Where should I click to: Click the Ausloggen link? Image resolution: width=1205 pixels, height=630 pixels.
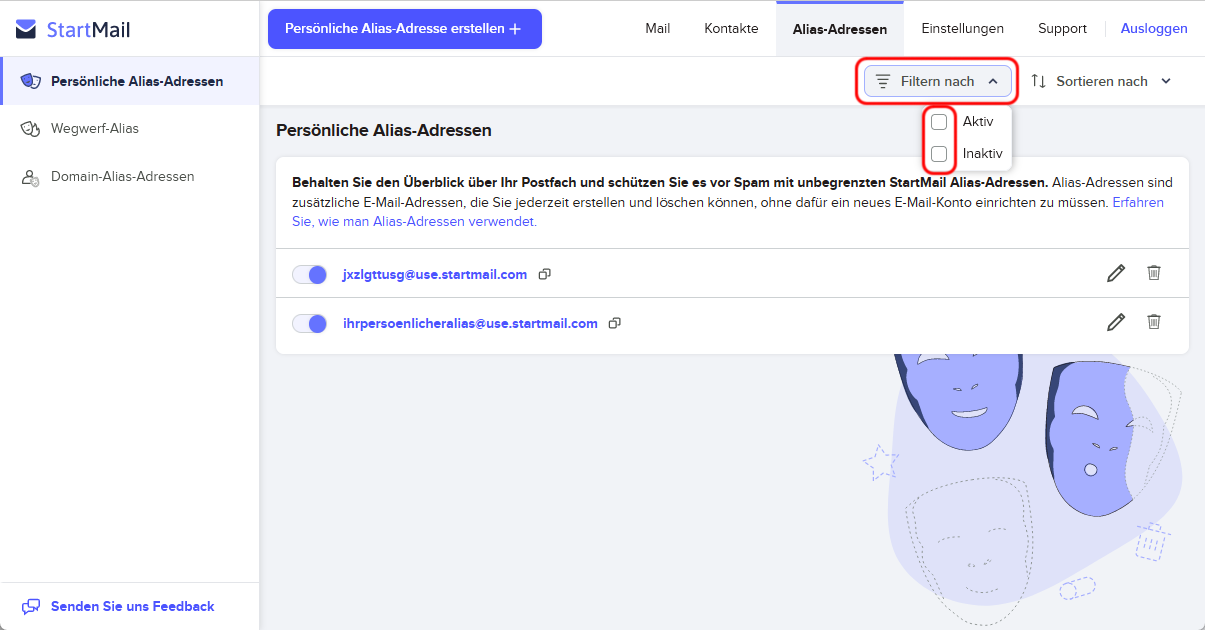[x=1154, y=29]
